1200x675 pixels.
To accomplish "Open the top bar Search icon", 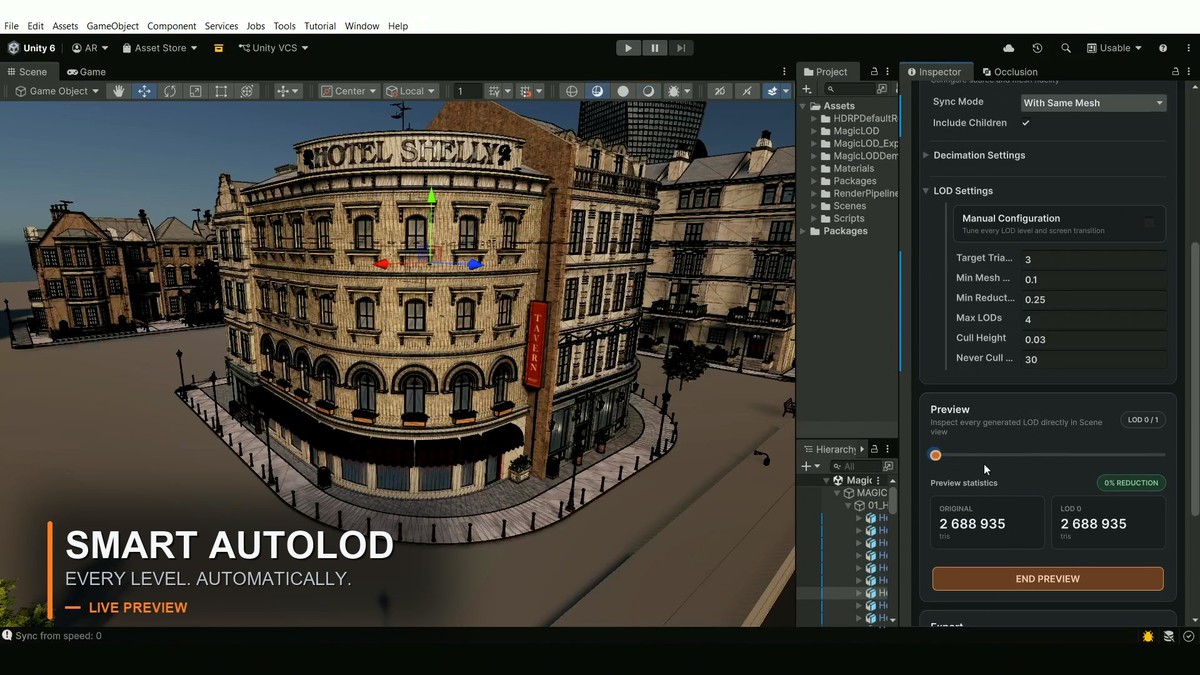I will coord(1066,48).
